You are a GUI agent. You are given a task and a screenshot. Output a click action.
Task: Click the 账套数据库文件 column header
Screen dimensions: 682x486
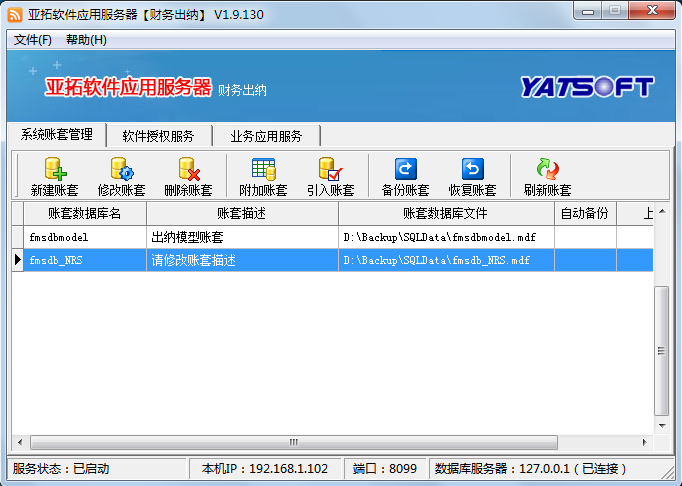445,214
